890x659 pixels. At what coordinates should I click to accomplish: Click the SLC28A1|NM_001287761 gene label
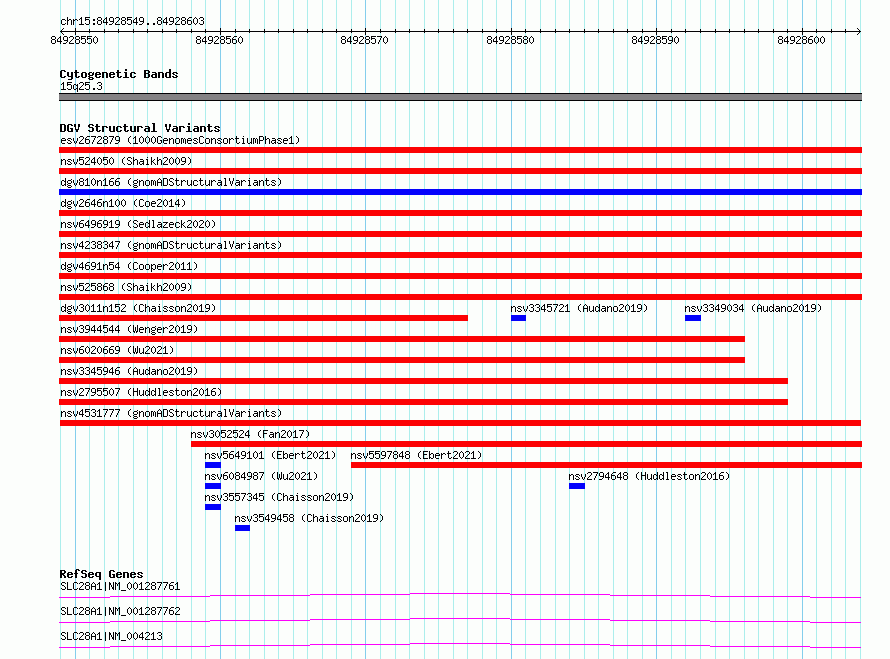tap(120, 586)
